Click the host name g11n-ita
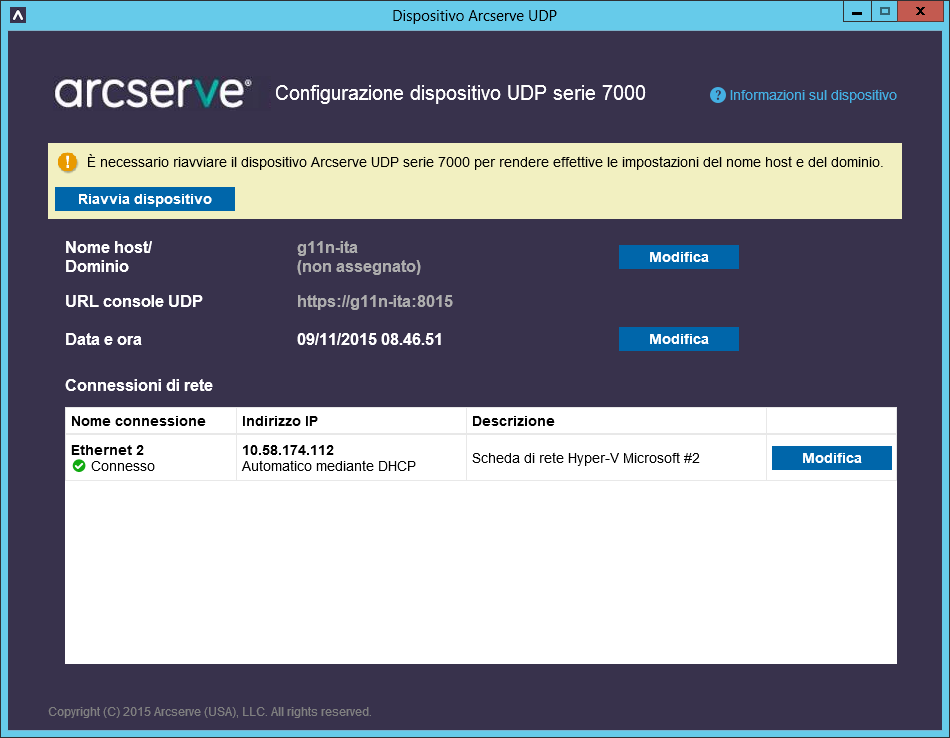This screenshot has width=950, height=738. coord(327,247)
